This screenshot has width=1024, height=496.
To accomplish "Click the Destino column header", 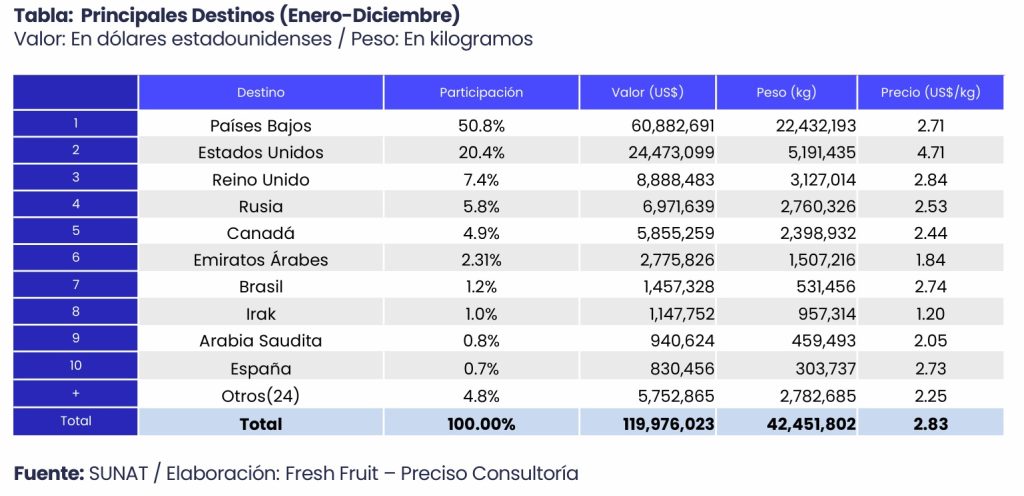I will (261, 92).
